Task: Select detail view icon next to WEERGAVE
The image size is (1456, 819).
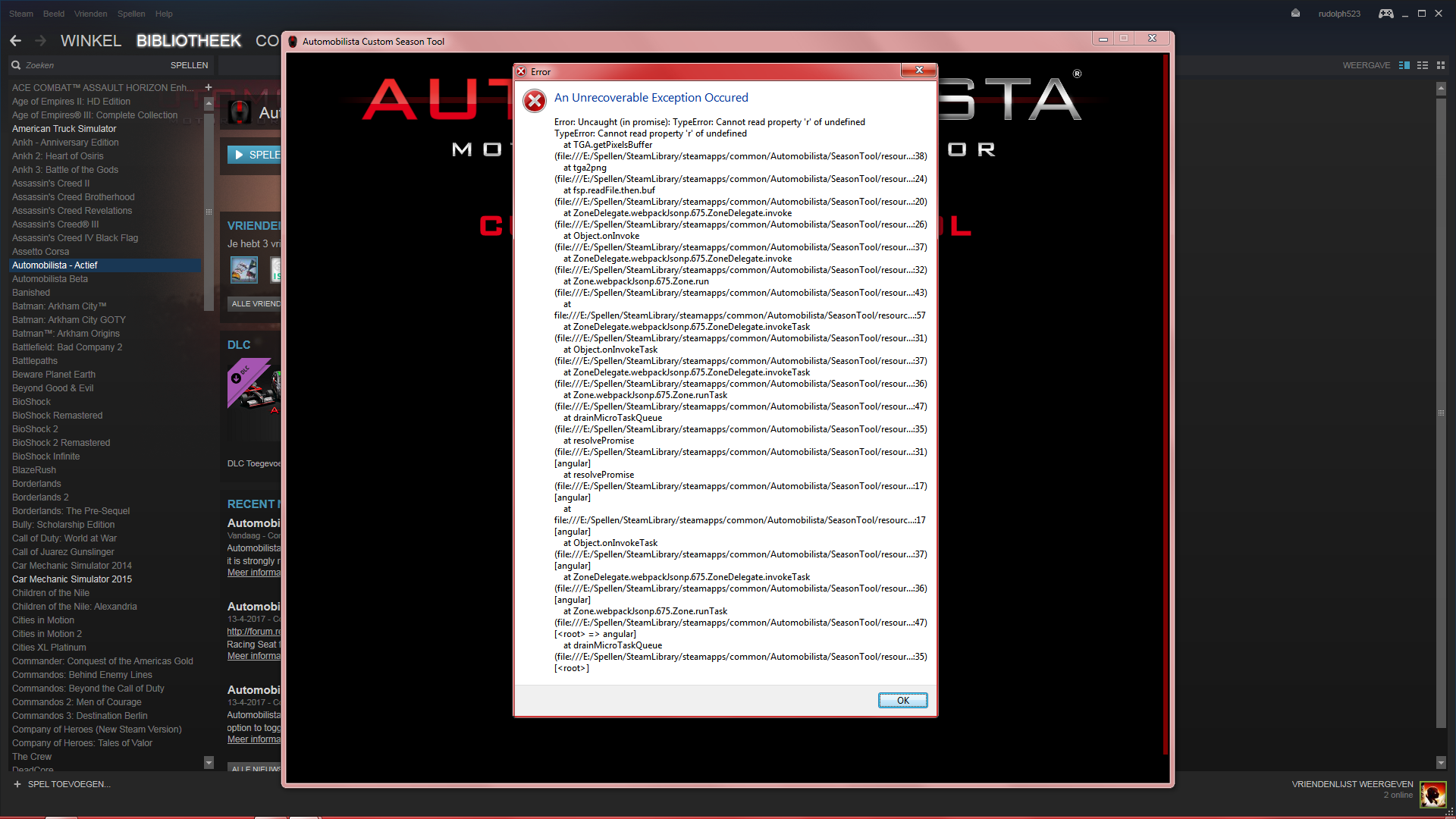Action: (x=1404, y=65)
